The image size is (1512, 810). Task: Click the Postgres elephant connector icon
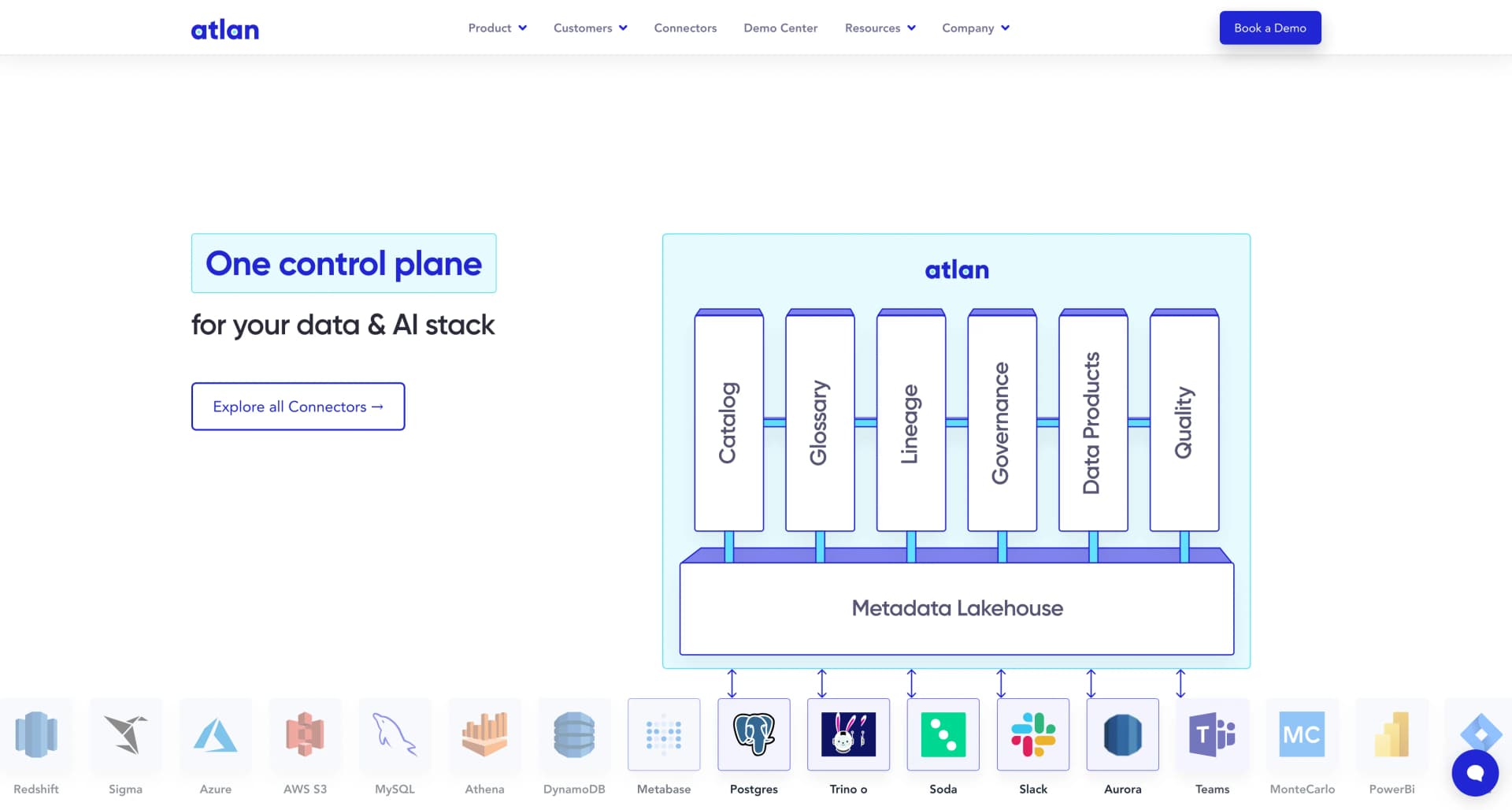click(x=754, y=734)
